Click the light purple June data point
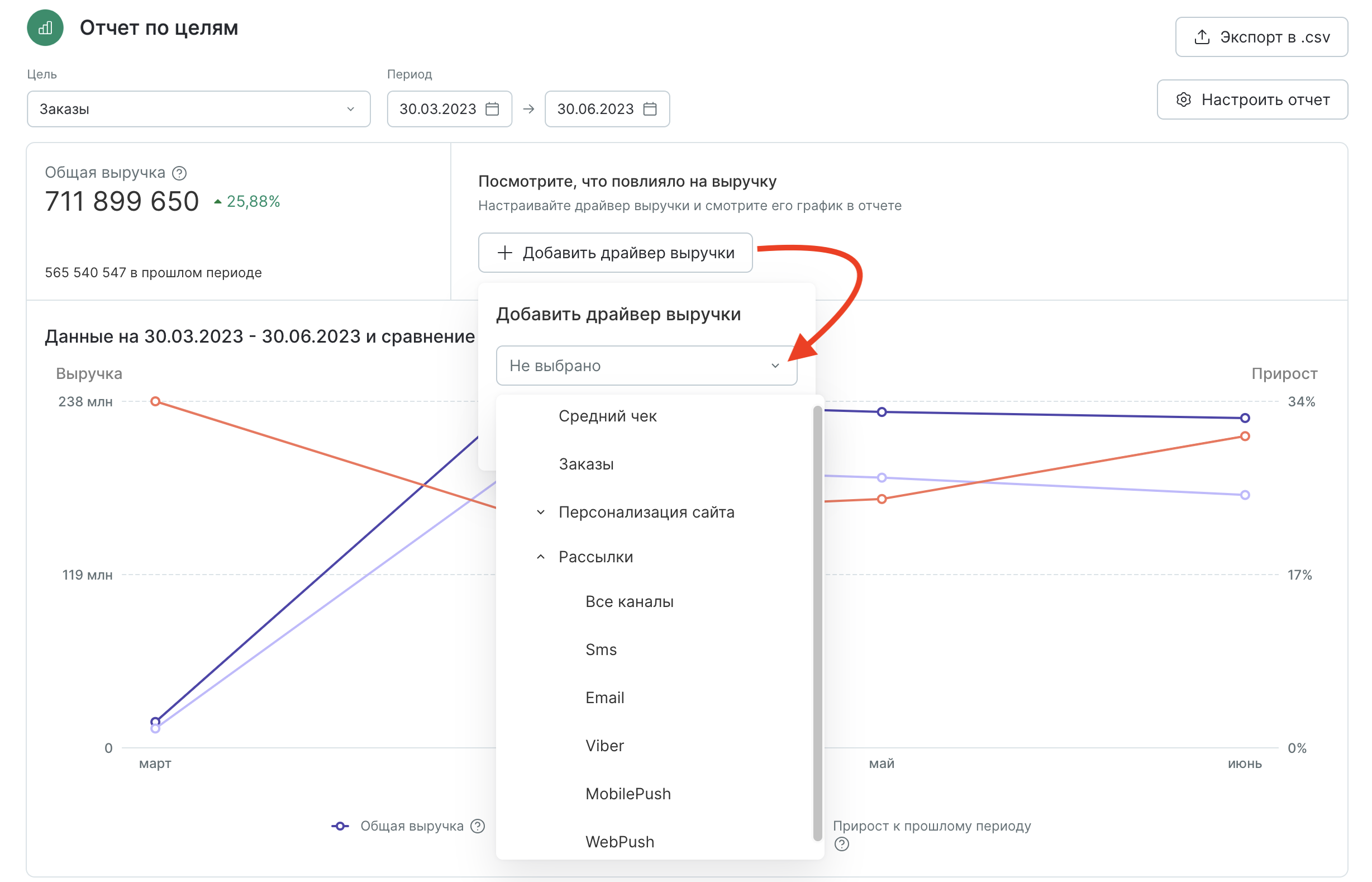The height and width of the screenshot is (882, 1372). pos(1245,495)
